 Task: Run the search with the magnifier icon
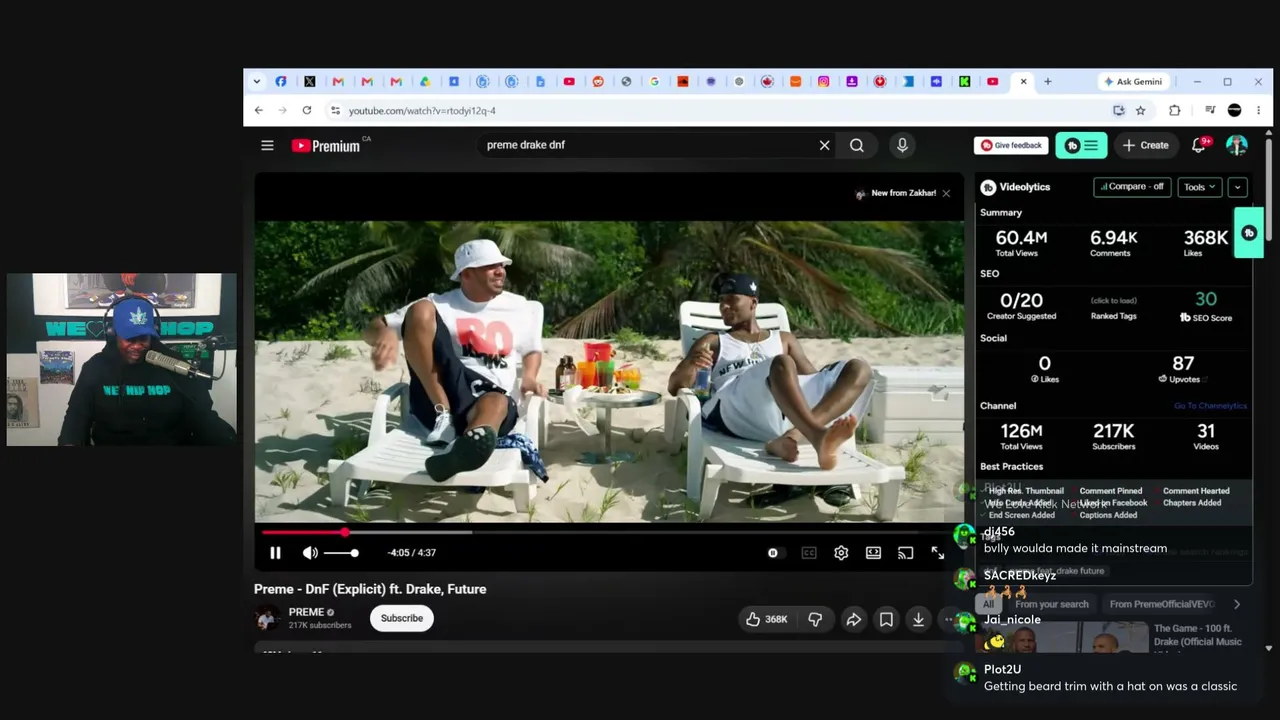point(857,145)
